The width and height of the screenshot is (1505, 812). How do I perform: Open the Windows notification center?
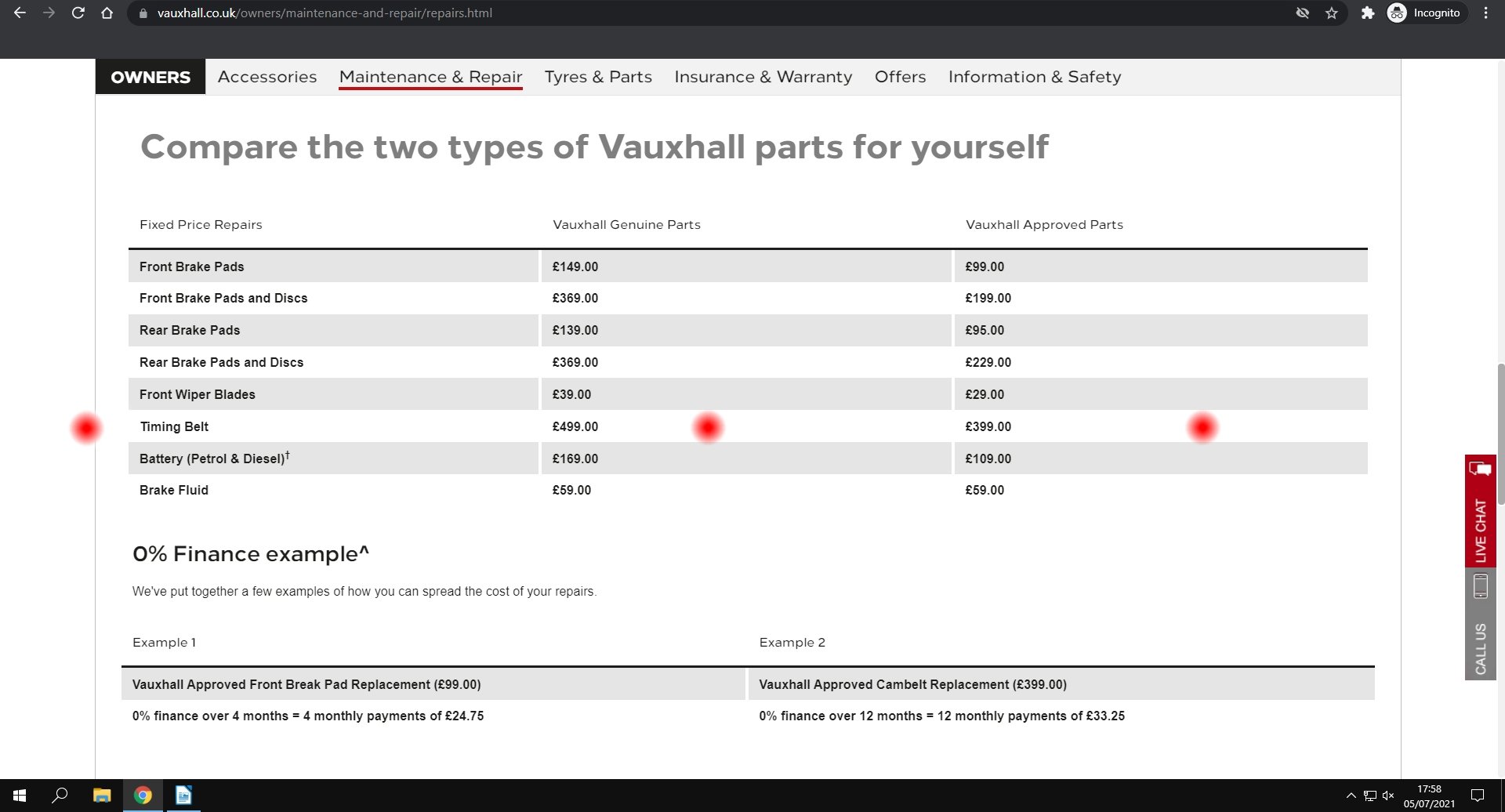tap(1478, 796)
